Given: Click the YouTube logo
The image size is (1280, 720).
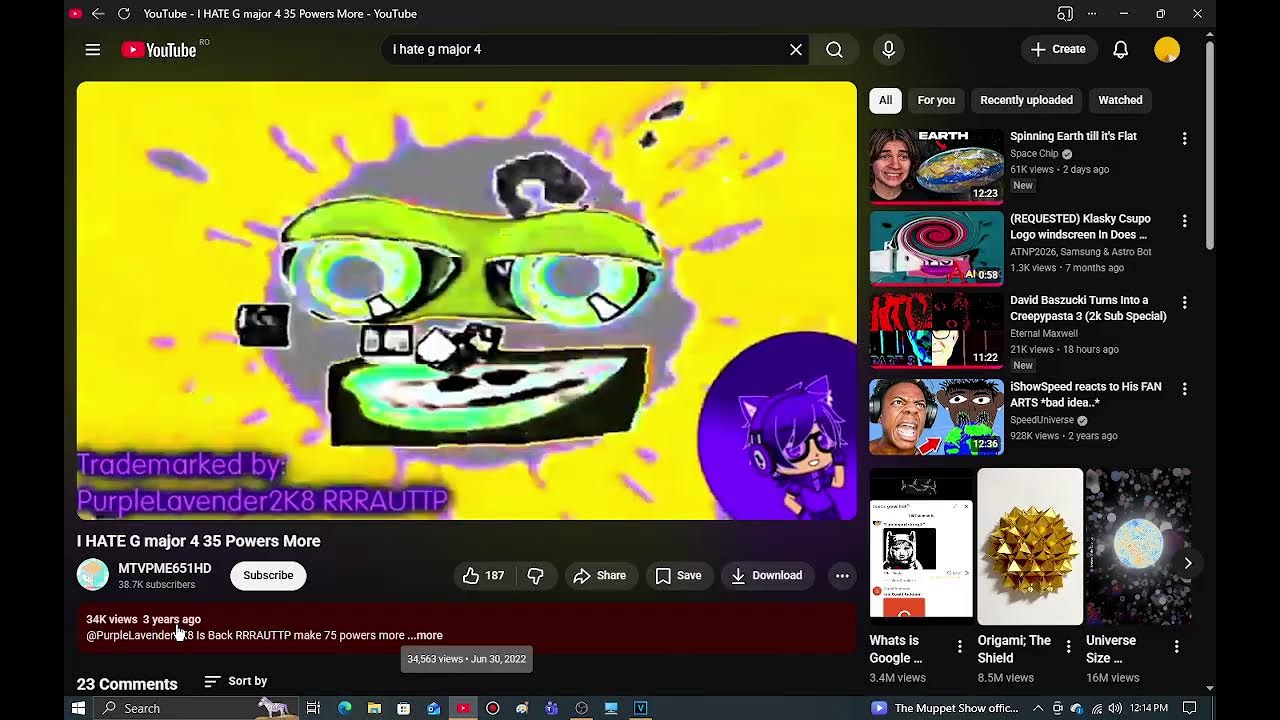Looking at the screenshot, I should (x=159, y=50).
